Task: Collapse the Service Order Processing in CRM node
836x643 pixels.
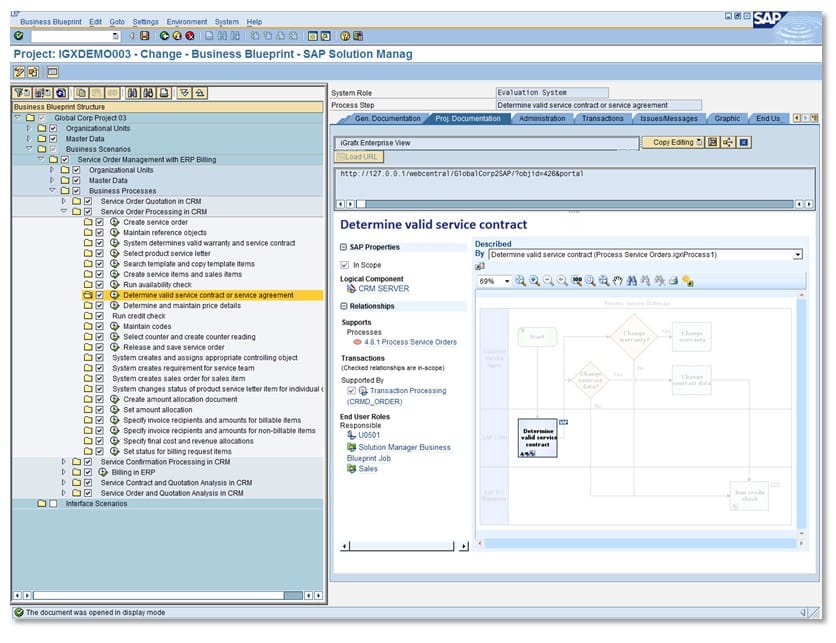Action: [64, 212]
